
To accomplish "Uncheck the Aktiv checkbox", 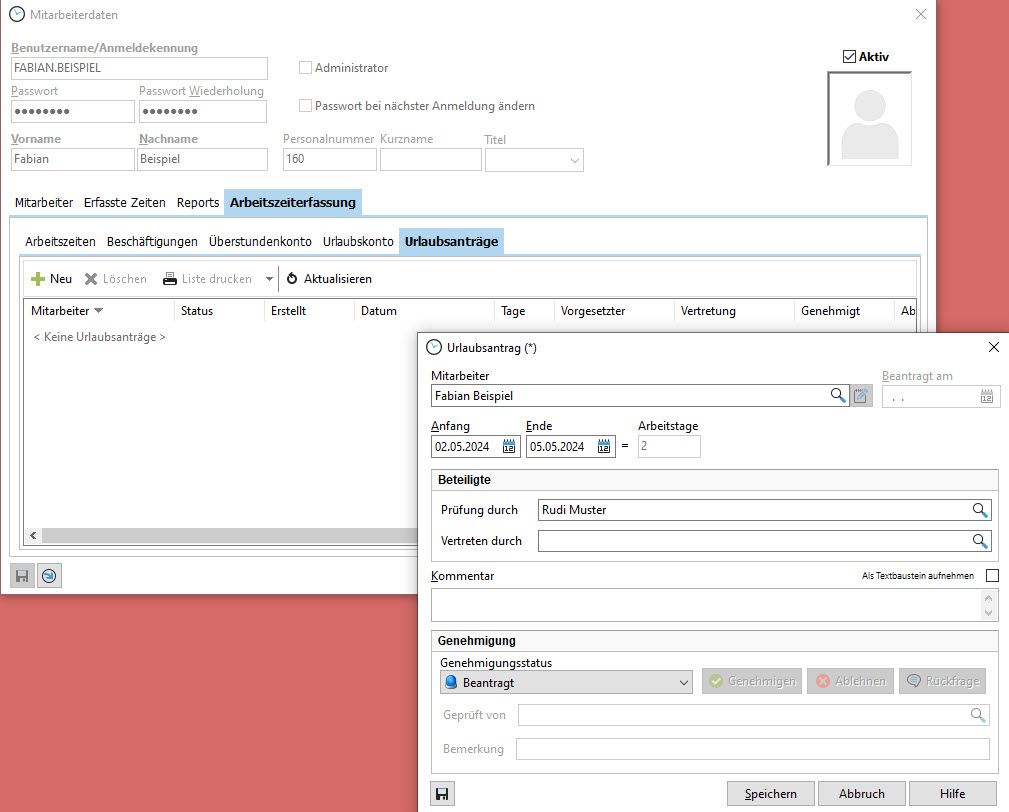I will tap(850, 57).
